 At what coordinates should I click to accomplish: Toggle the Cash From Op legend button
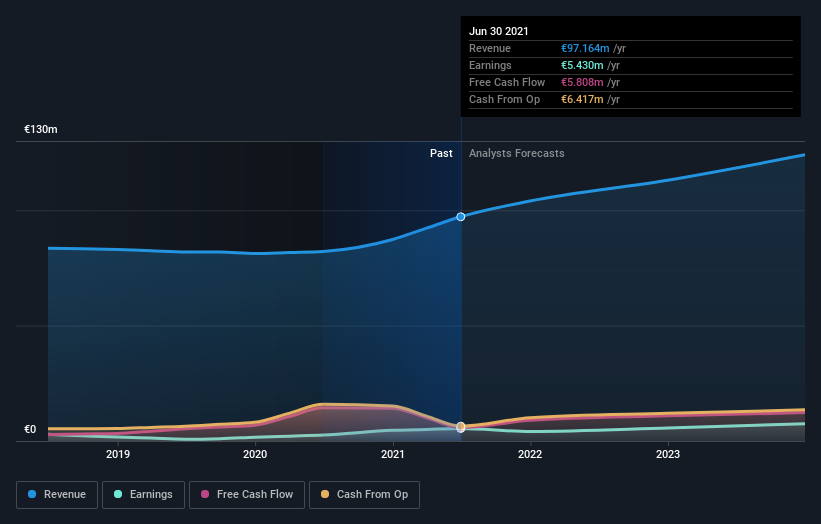point(364,495)
